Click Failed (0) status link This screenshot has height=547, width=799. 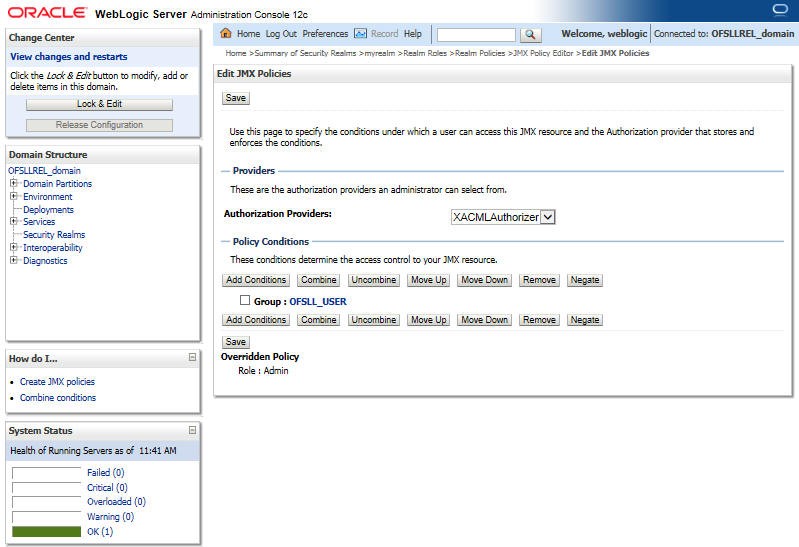105,473
